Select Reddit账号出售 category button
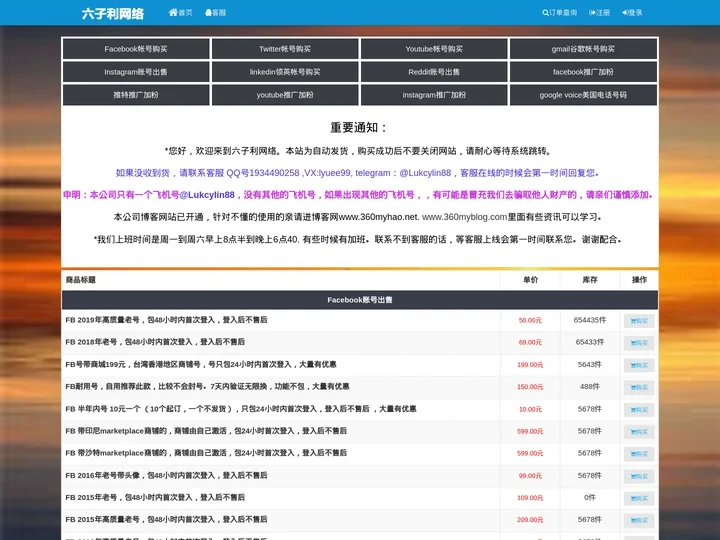 click(434, 72)
